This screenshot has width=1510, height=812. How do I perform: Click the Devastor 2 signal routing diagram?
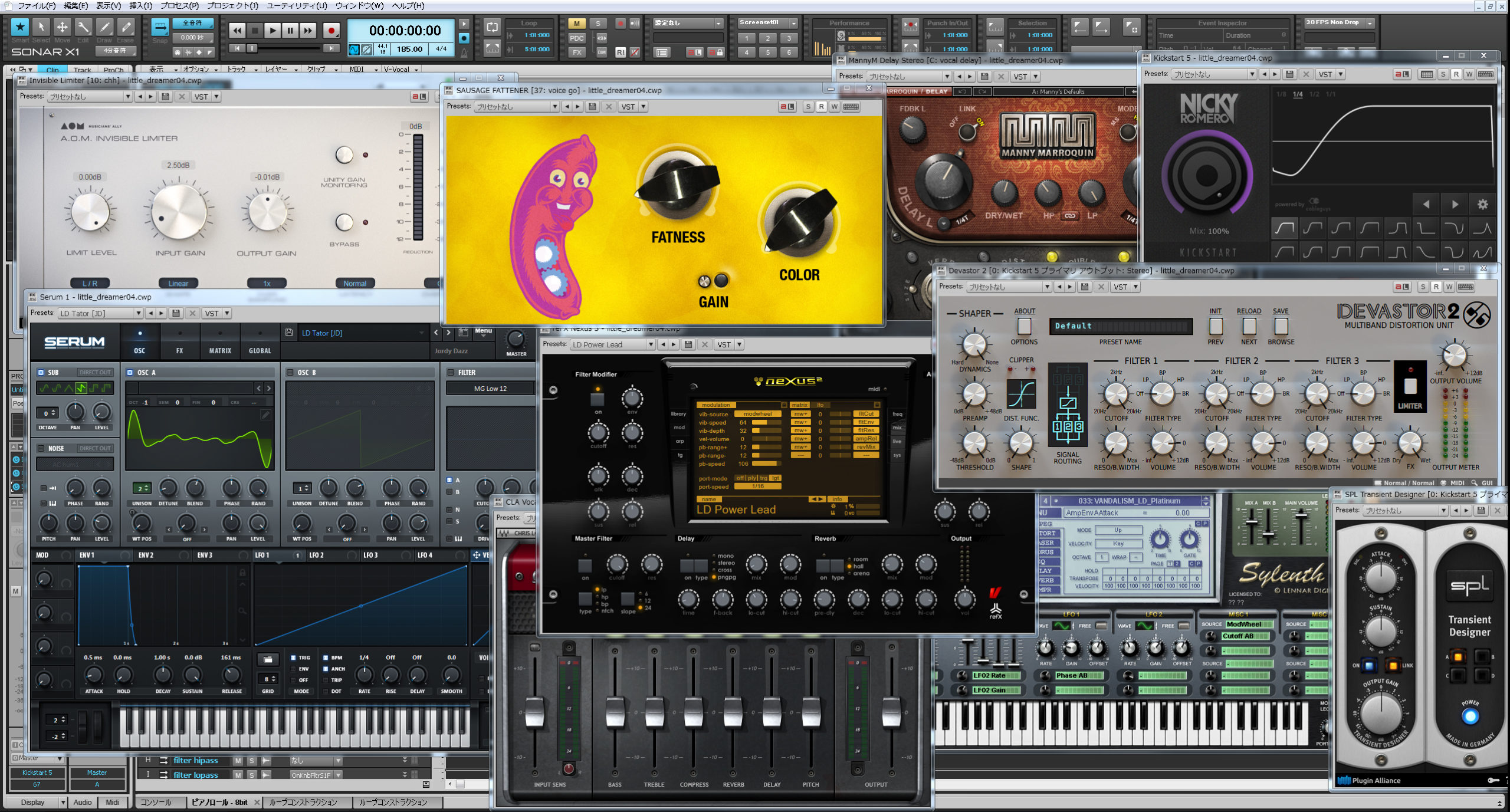click(x=1068, y=406)
